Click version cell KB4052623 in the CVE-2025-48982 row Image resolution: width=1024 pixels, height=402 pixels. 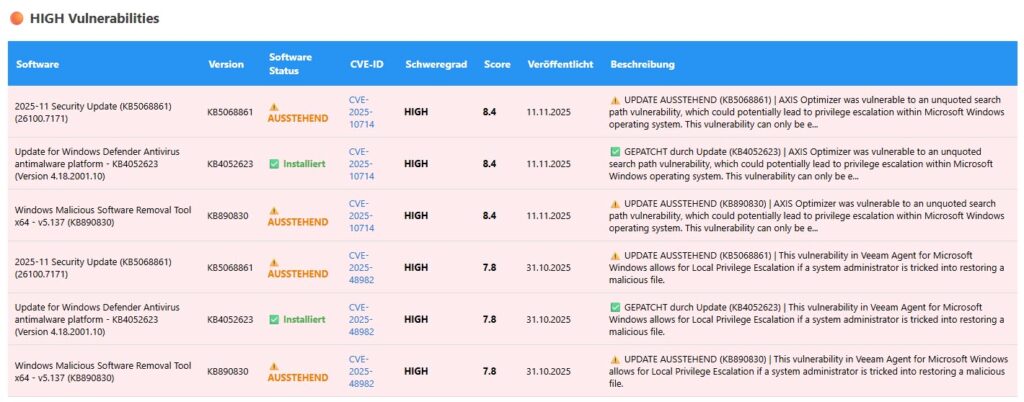tap(230, 320)
